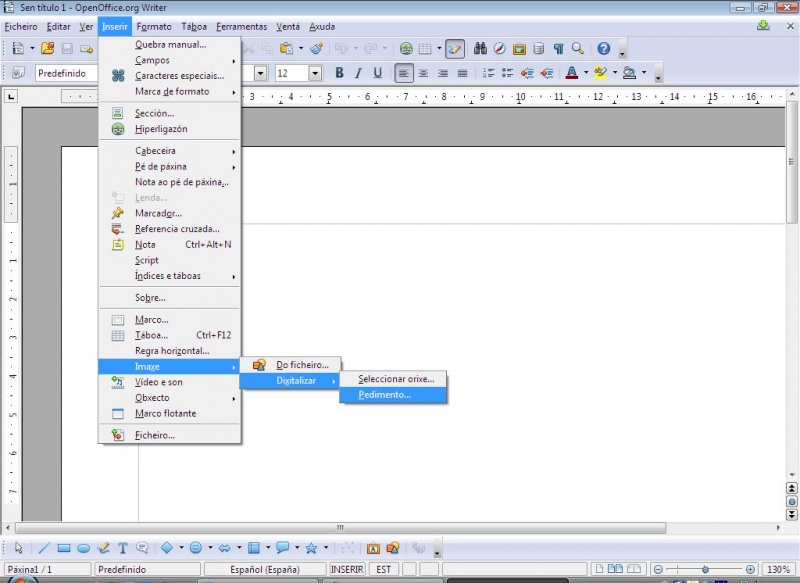This screenshot has height=583, width=800.
Task: Open the font color dropdown arrow
Action: click(586, 73)
